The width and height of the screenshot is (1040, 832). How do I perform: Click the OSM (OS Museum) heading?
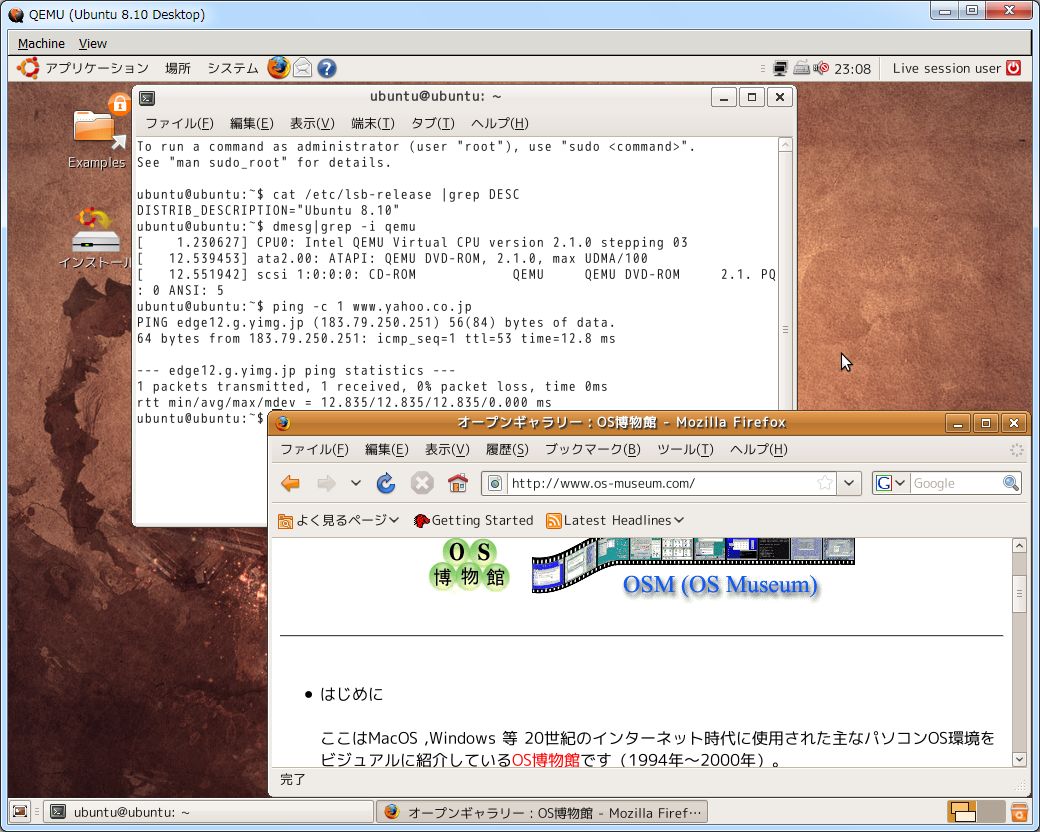click(720, 585)
